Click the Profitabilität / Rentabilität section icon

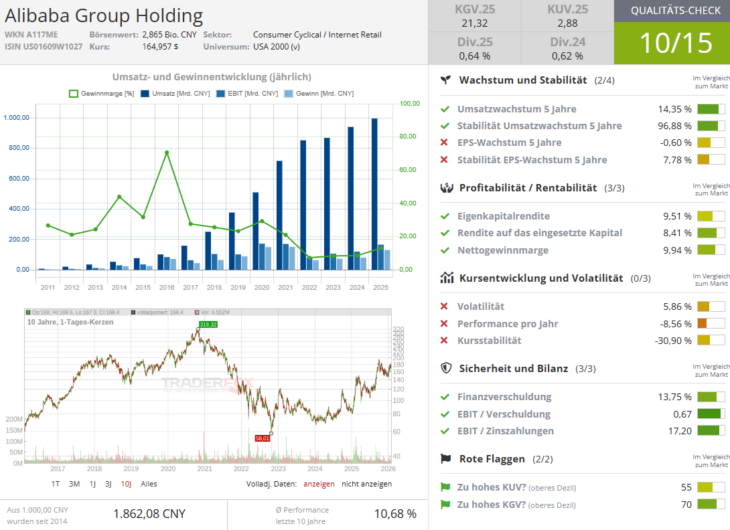(x=445, y=187)
